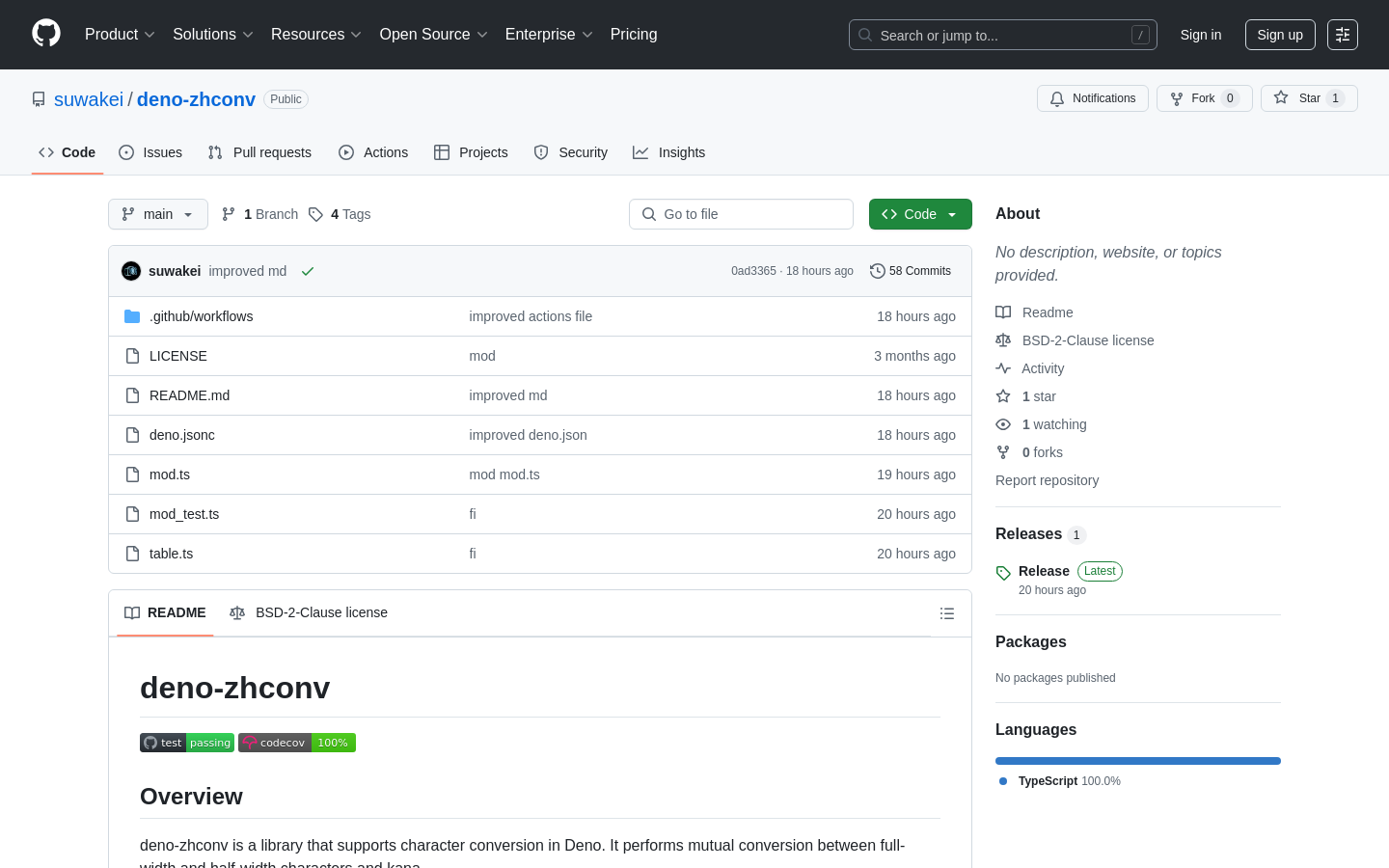This screenshot has width=1389, height=868.
Task: Open the 'improved actions file' commit message
Action: [x=531, y=316]
